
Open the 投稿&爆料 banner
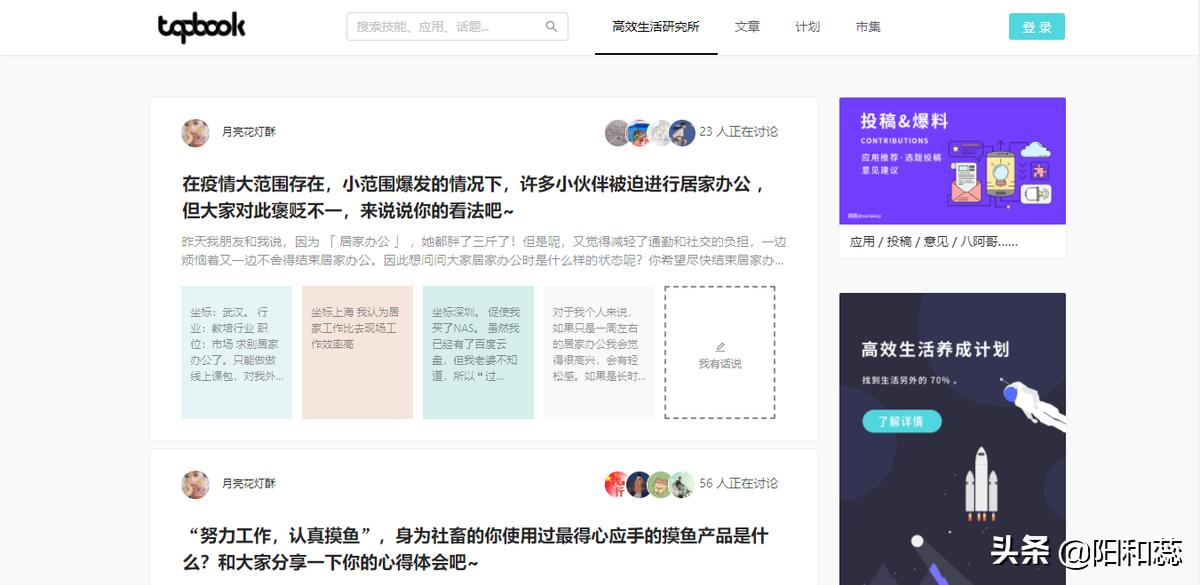tap(952, 160)
